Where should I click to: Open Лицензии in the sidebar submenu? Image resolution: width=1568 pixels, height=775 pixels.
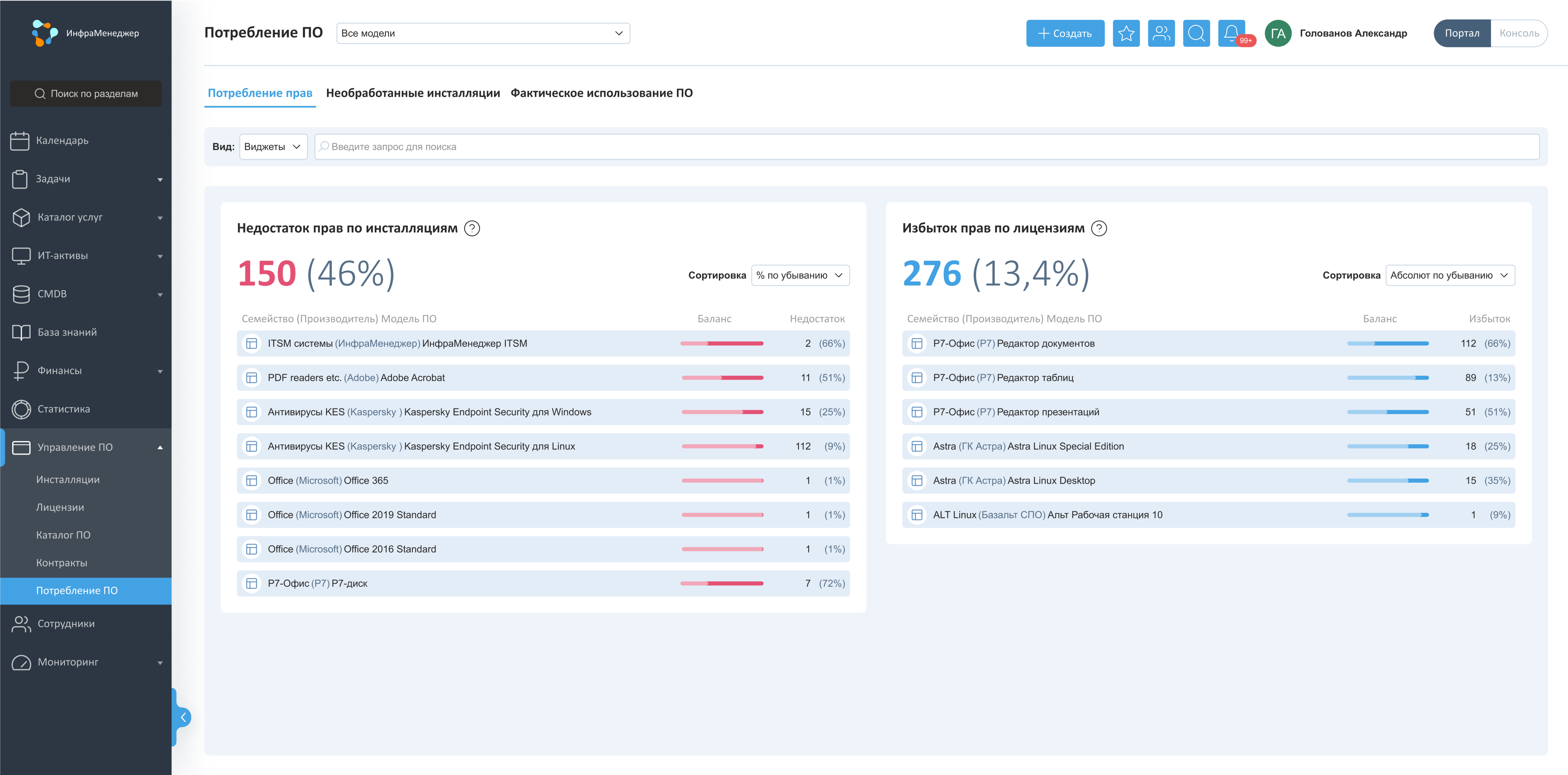coord(60,507)
